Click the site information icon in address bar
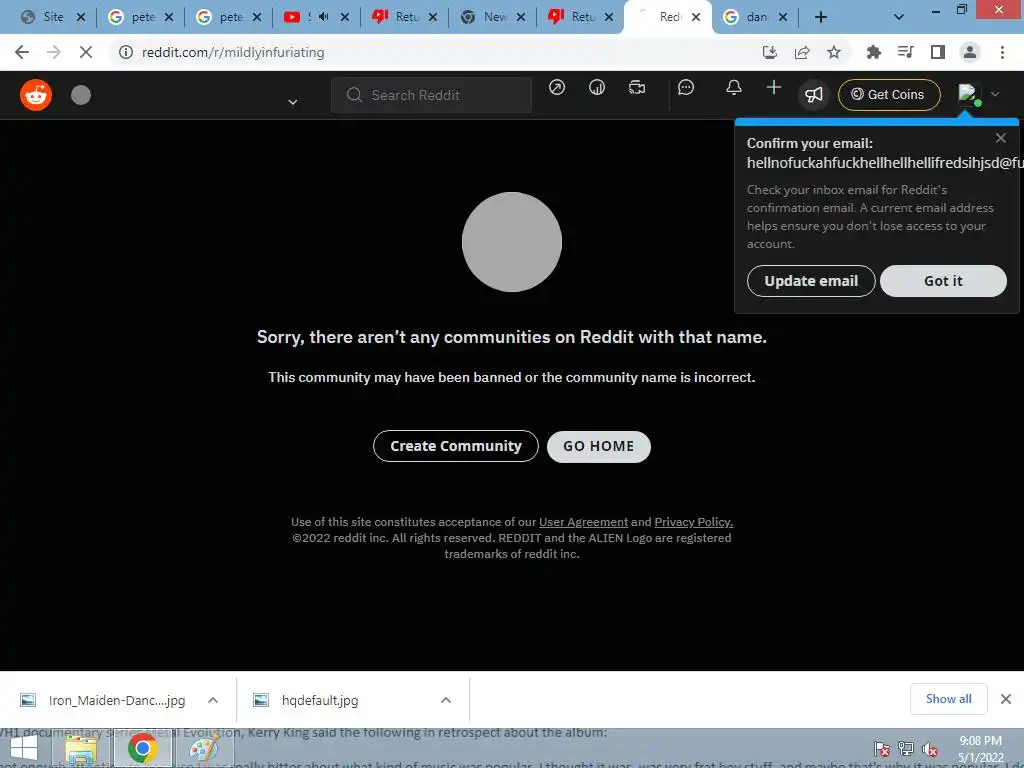 tap(125, 52)
